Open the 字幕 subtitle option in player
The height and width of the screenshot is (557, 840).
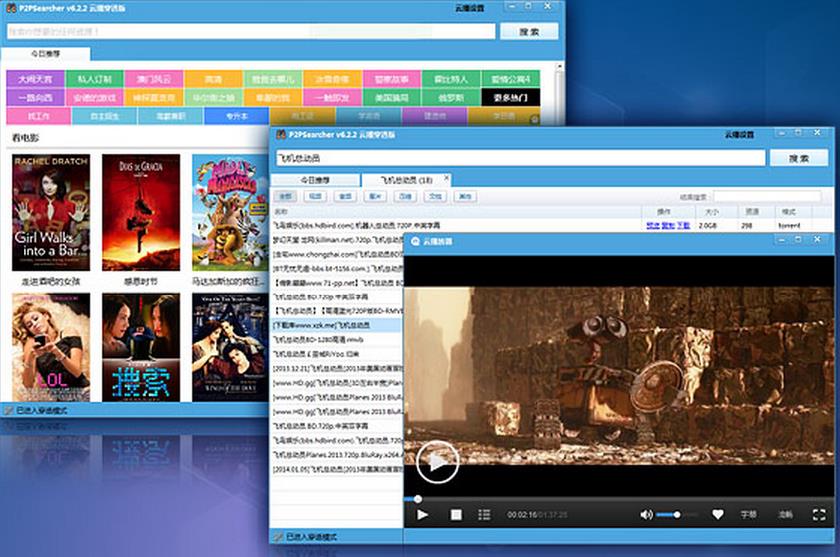pos(748,514)
